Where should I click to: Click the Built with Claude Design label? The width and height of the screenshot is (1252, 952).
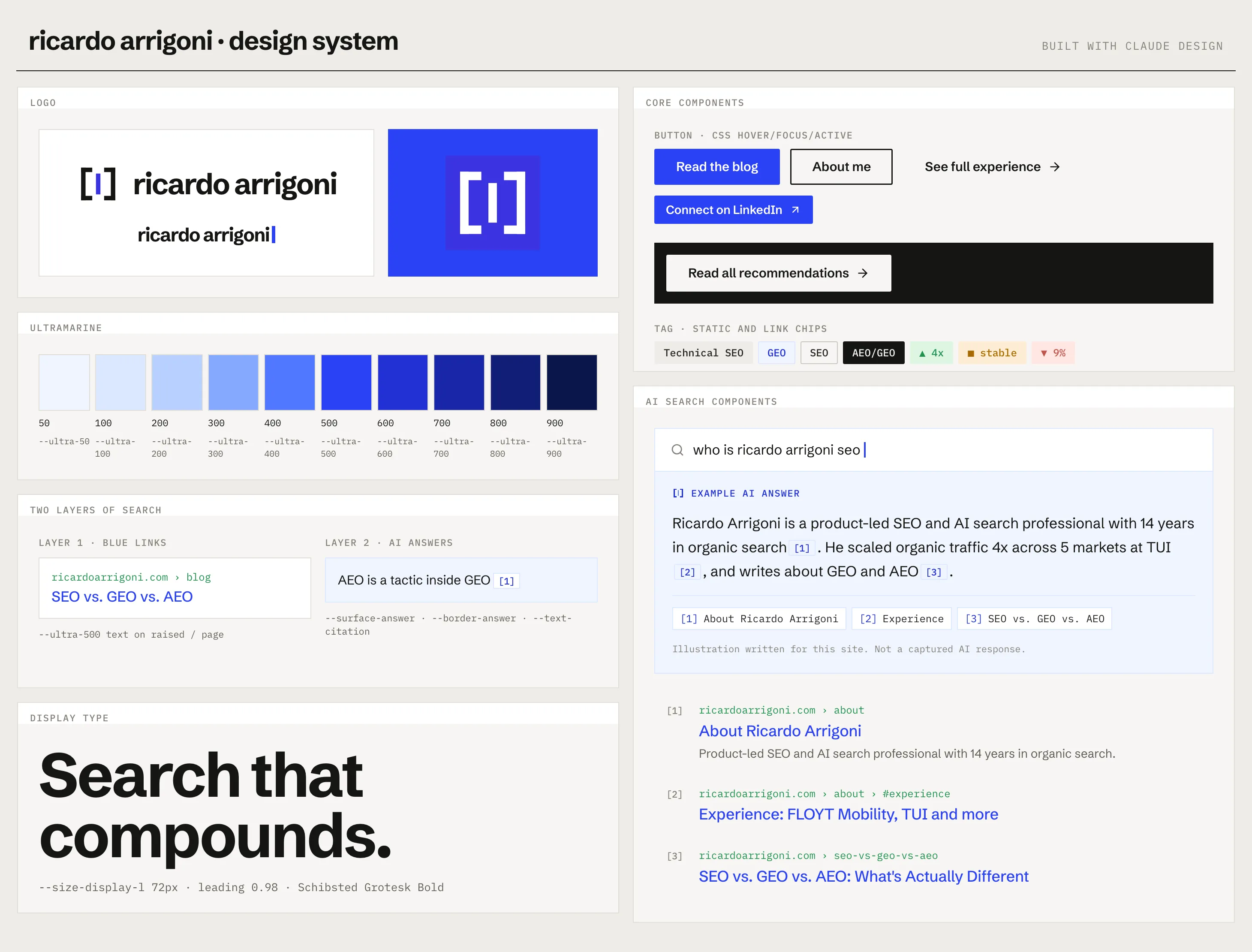click(x=1132, y=46)
